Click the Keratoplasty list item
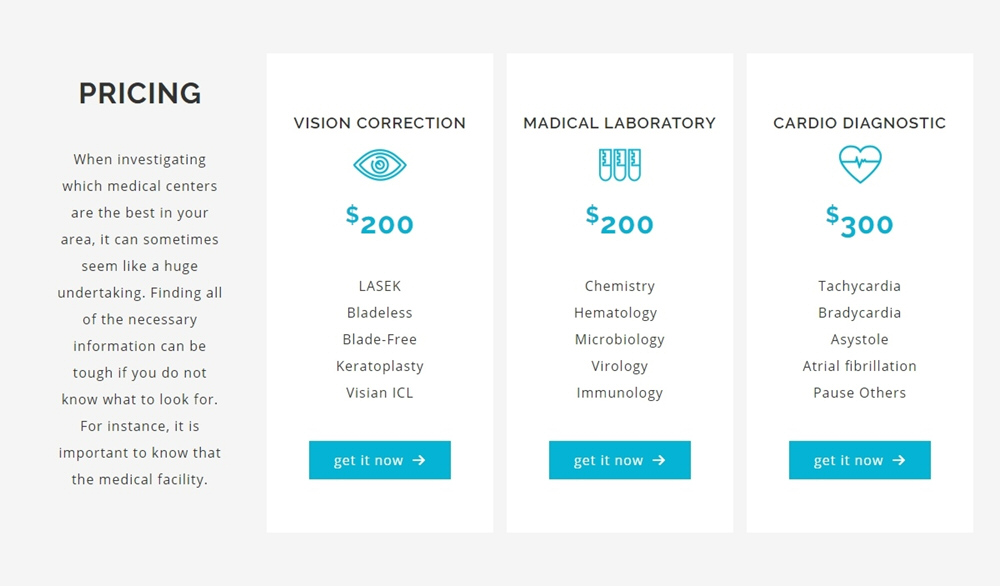Viewport: 1000px width, 586px height. 379,367
